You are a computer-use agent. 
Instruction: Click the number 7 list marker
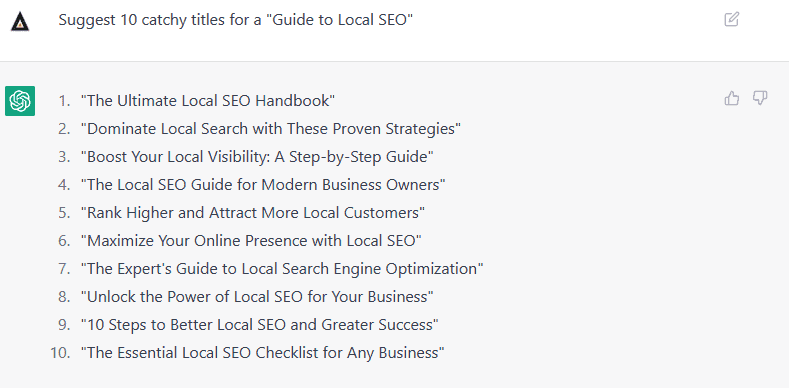(64, 269)
